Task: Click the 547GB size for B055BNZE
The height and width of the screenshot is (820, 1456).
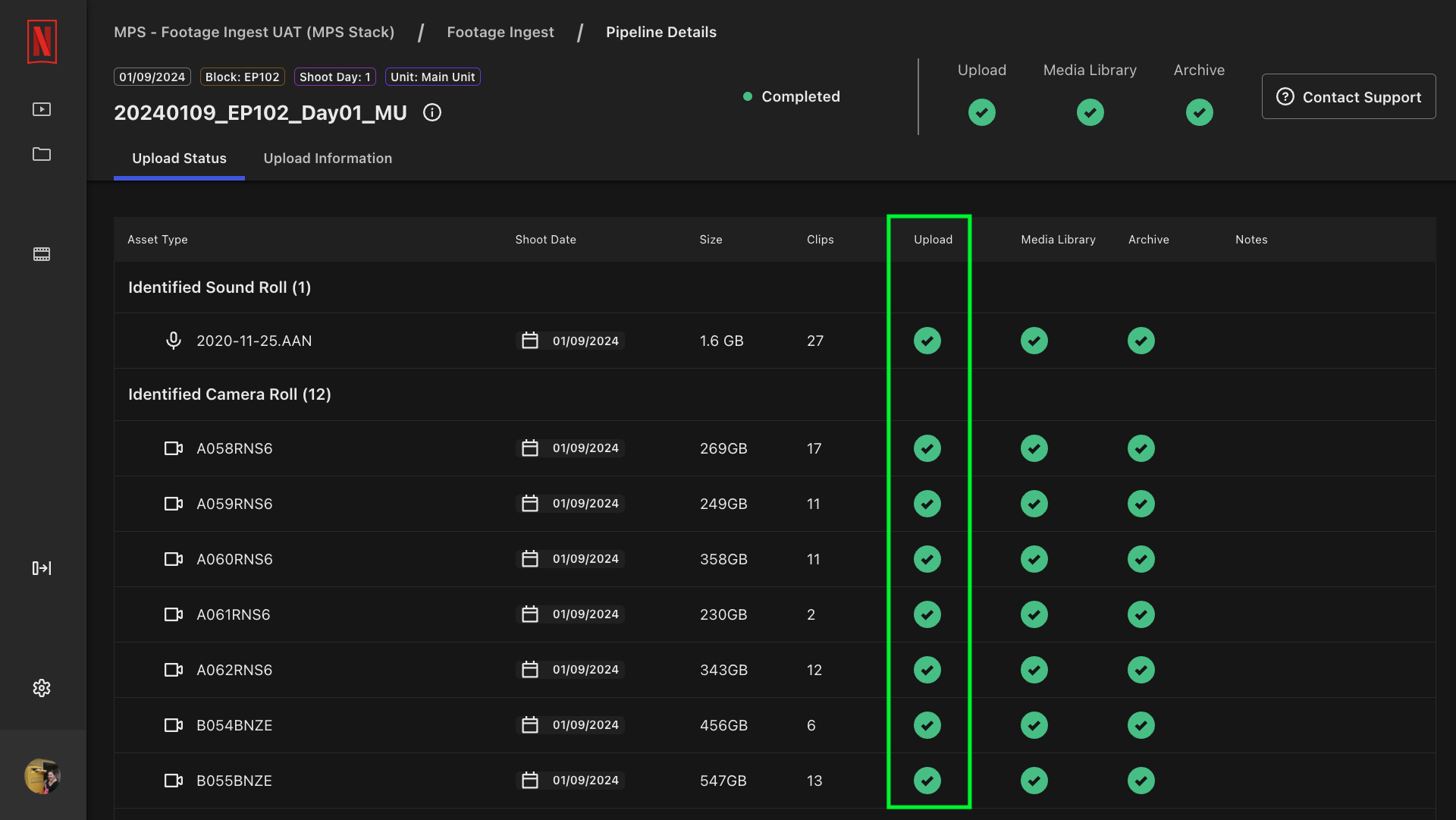Action: pyautogui.click(x=723, y=781)
